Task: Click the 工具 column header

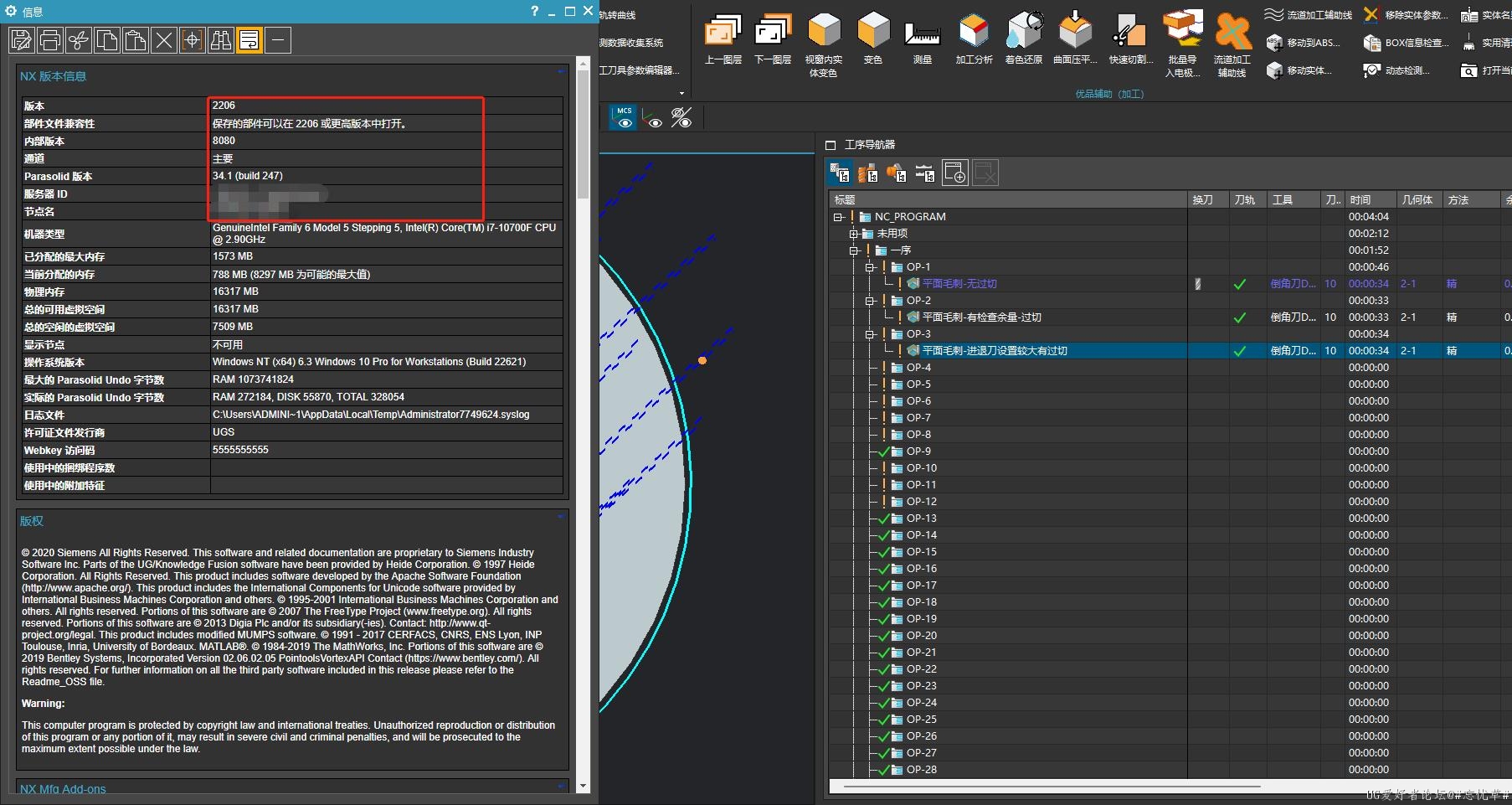Action: (1293, 199)
